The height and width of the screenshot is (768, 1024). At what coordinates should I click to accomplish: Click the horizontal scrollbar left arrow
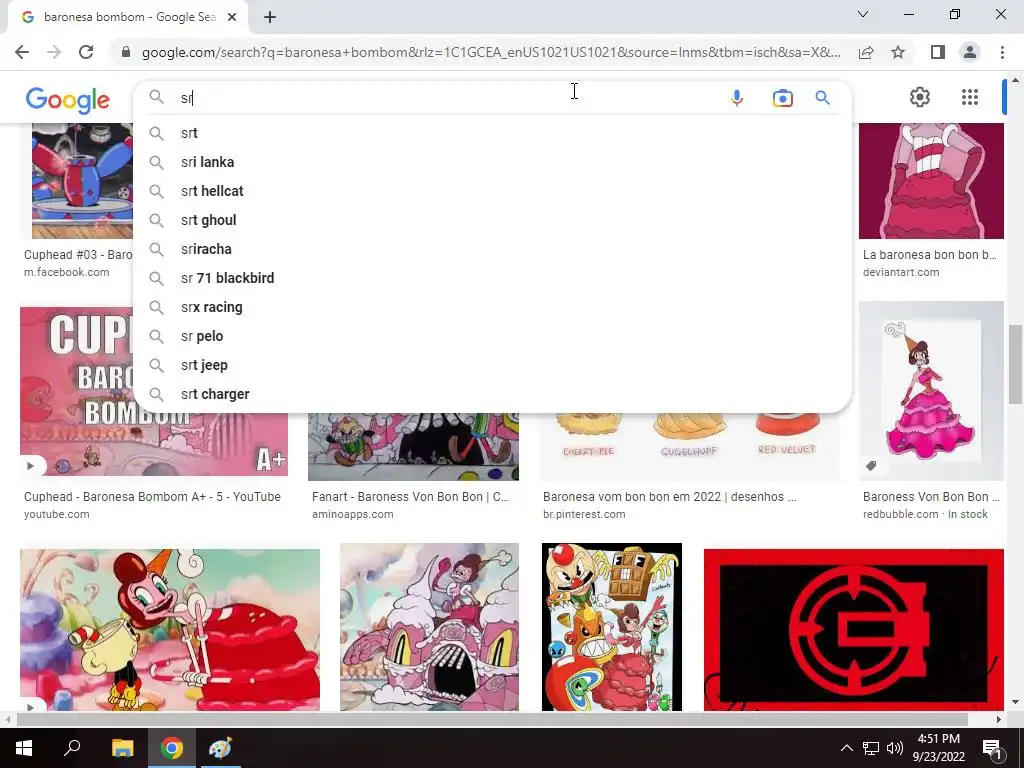point(7,720)
